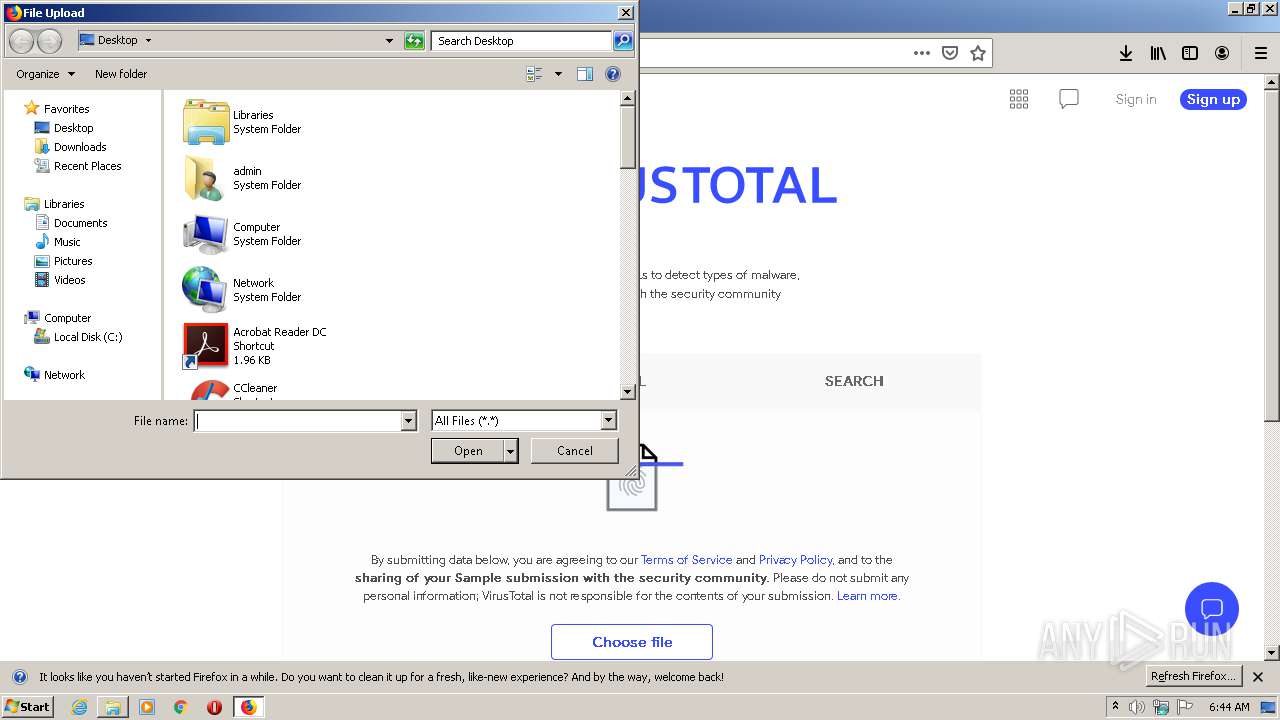Click volume icon in system tray
This screenshot has width=1280, height=720.
click(1137, 707)
